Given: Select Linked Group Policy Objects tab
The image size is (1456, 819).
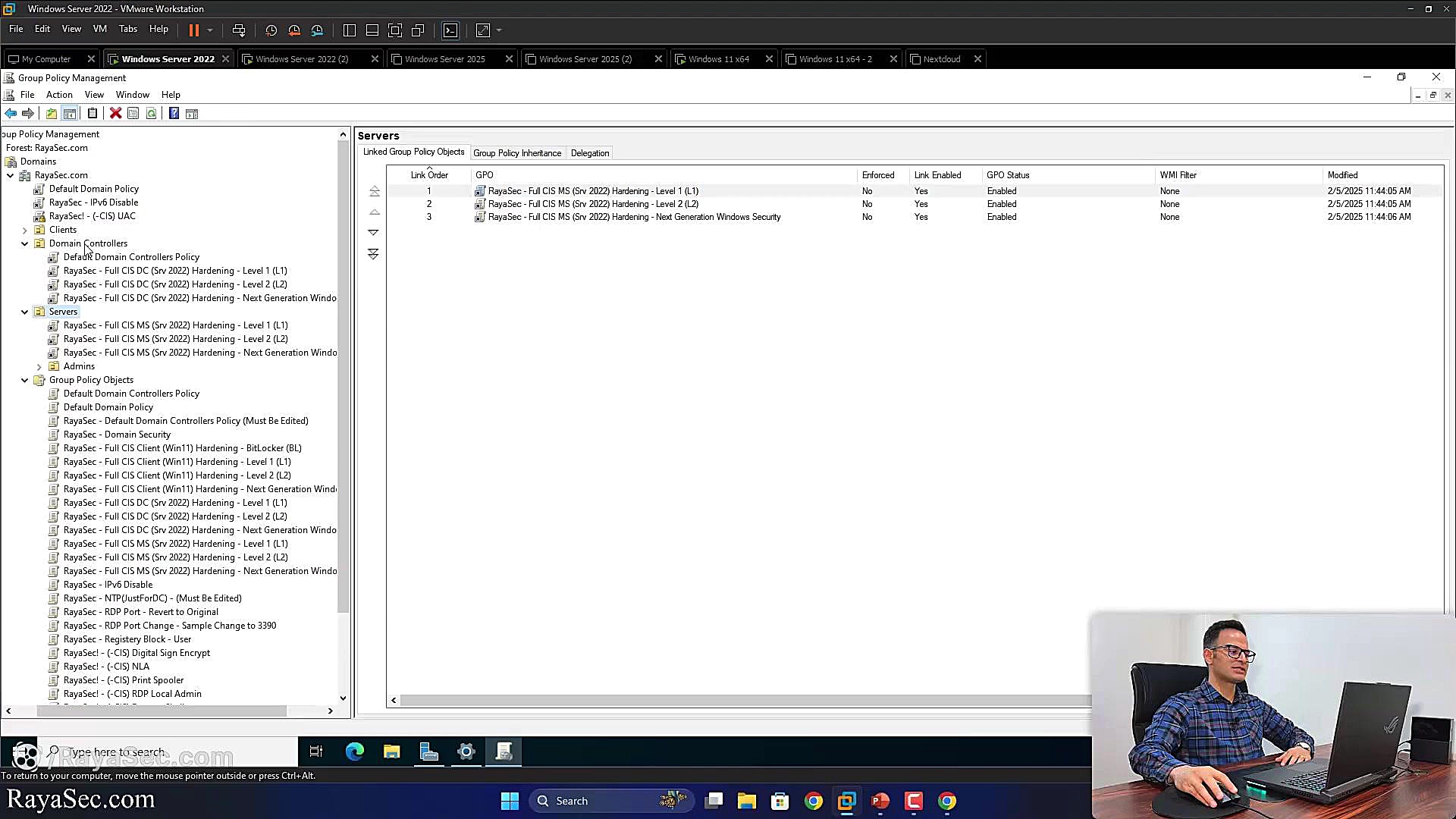Looking at the screenshot, I should 413,152.
